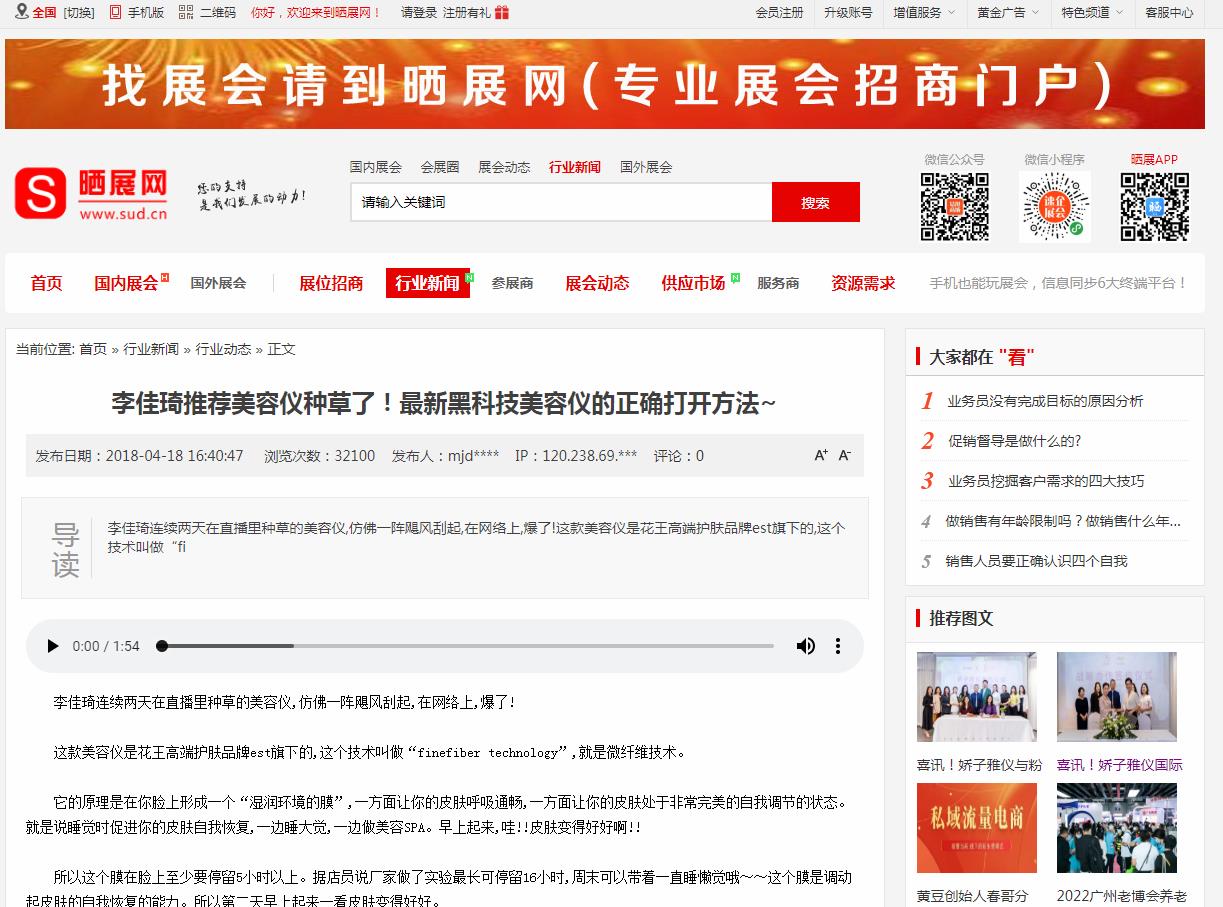The image size is (1223, 907).
Task: Open article 销售人员要正确认识四个自我
Action: coord(1036,561)
